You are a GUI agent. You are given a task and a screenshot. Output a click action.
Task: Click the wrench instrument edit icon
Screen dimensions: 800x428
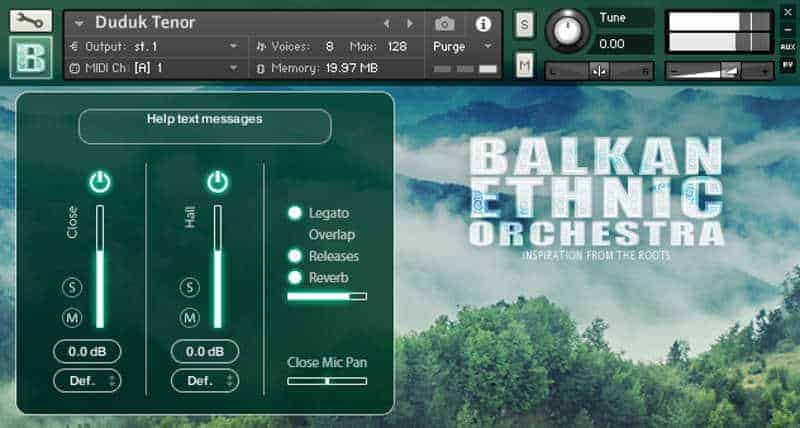[x=30, y=20]
